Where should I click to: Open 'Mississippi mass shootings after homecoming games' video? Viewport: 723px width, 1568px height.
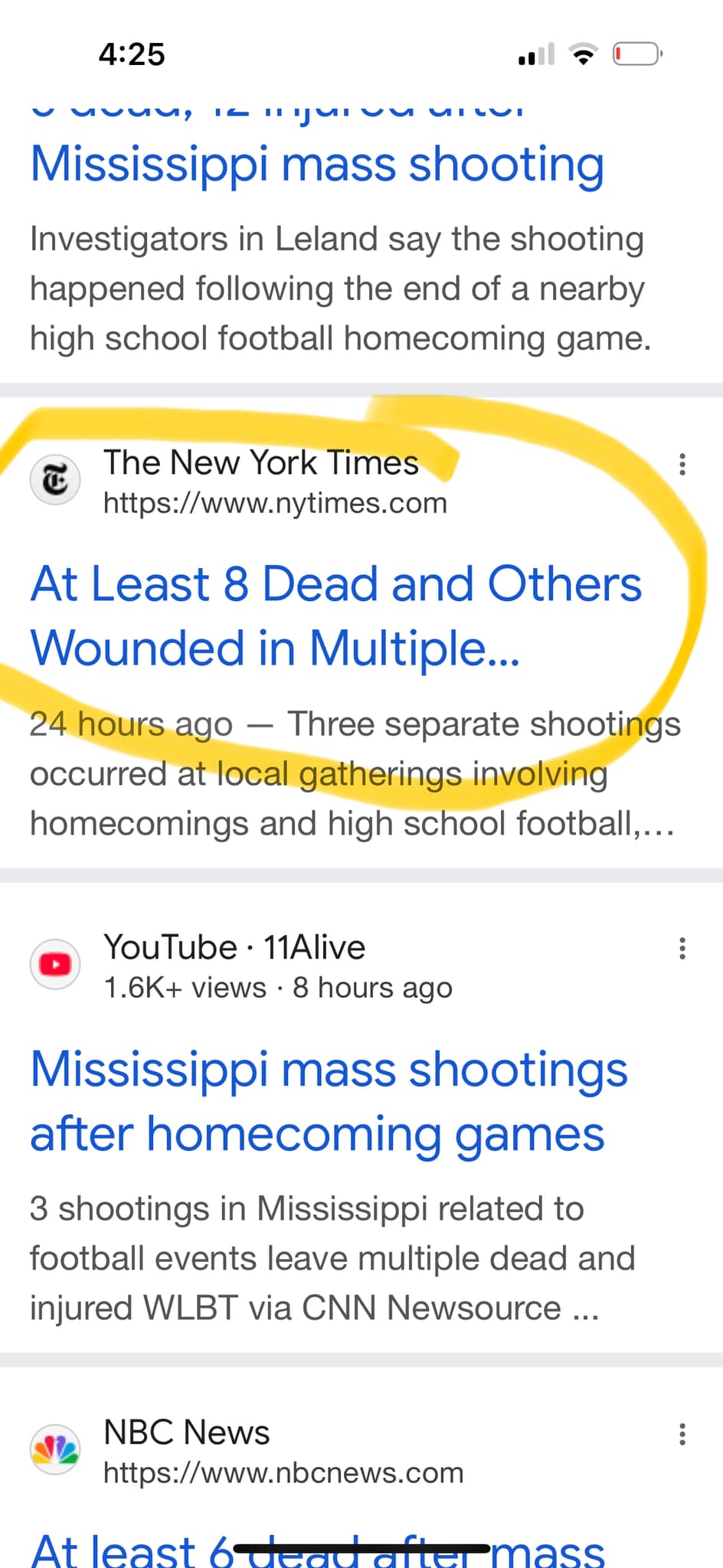click(328, 1101)
